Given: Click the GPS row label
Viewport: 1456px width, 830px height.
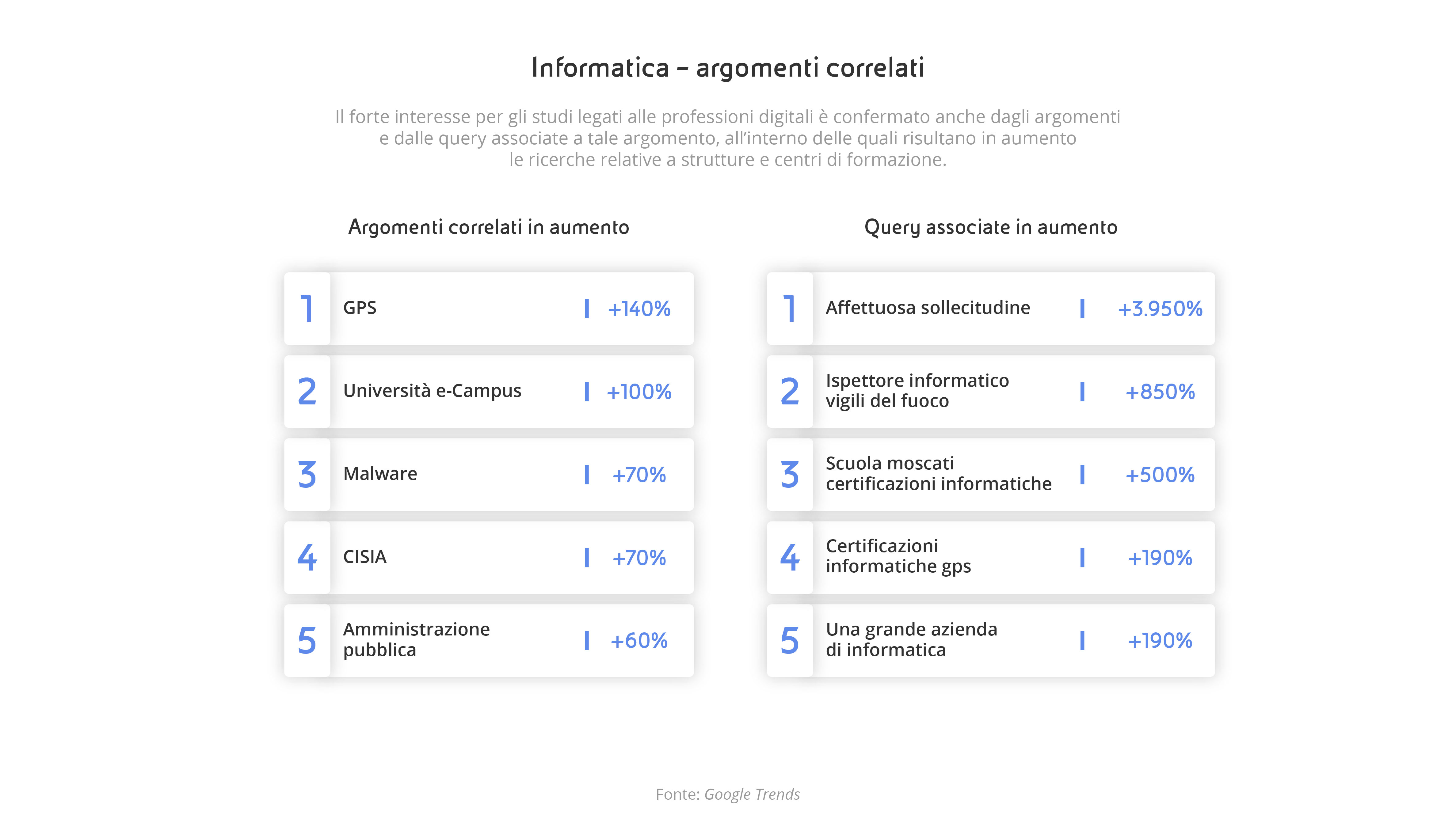Looking at the screenshot, I should pos(360,308).
